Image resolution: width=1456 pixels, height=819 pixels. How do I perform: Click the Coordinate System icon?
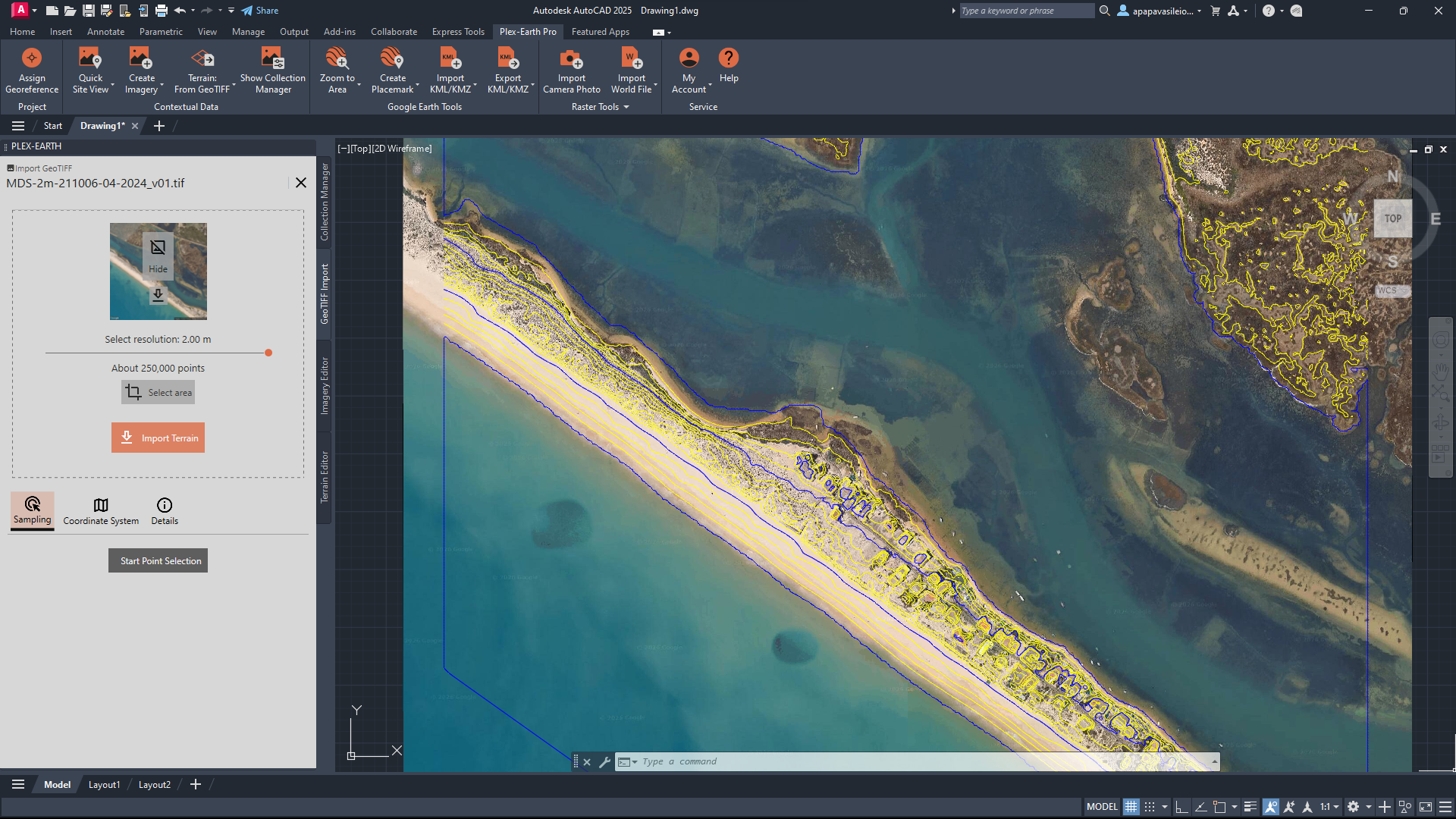(x=101, y=505)
